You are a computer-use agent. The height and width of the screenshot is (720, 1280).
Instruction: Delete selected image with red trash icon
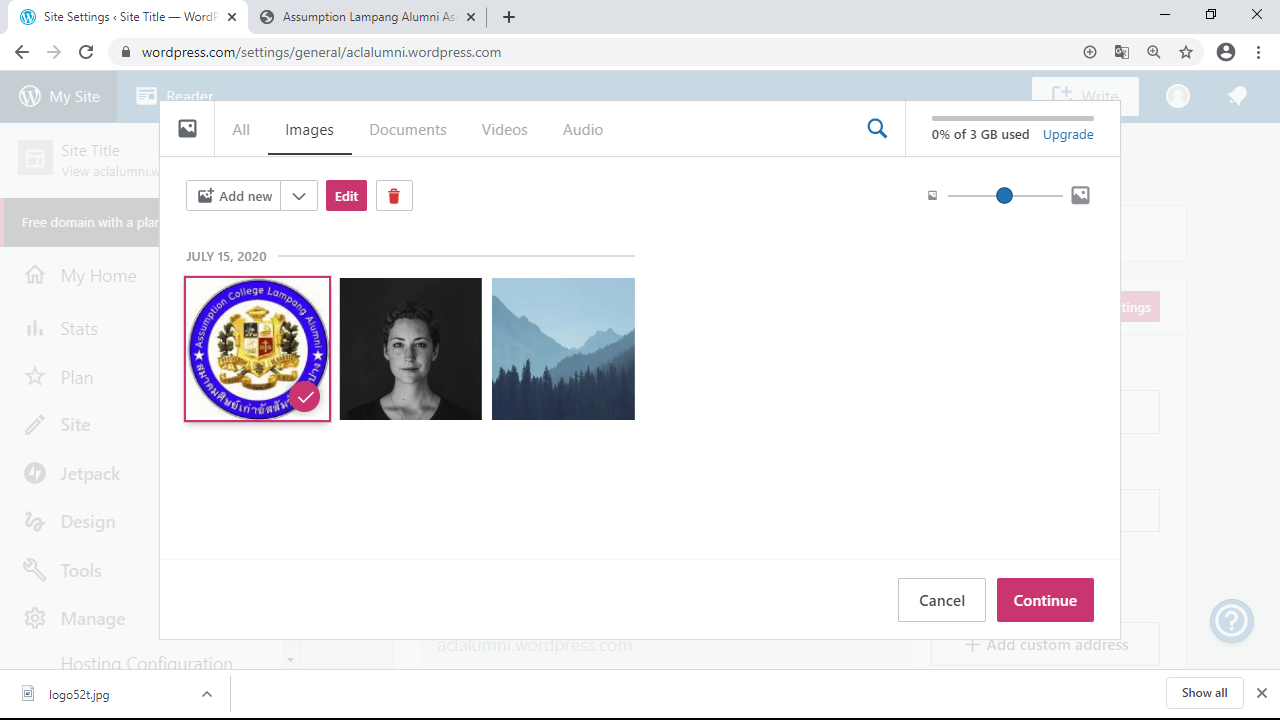tap(394, 196)
